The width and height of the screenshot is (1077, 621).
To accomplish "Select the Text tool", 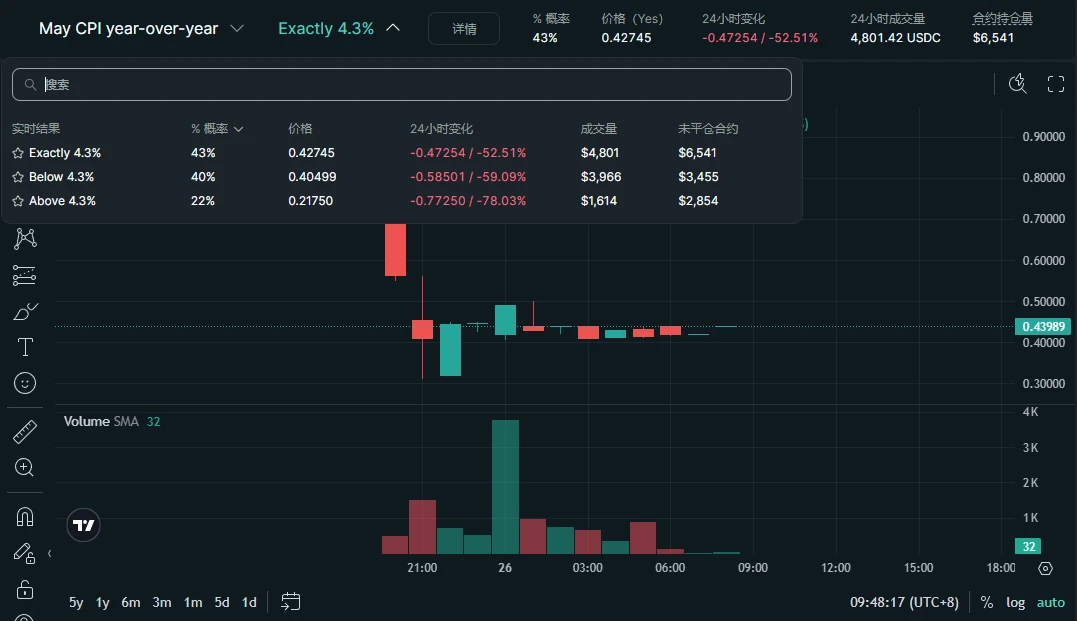I will point(25,347).
